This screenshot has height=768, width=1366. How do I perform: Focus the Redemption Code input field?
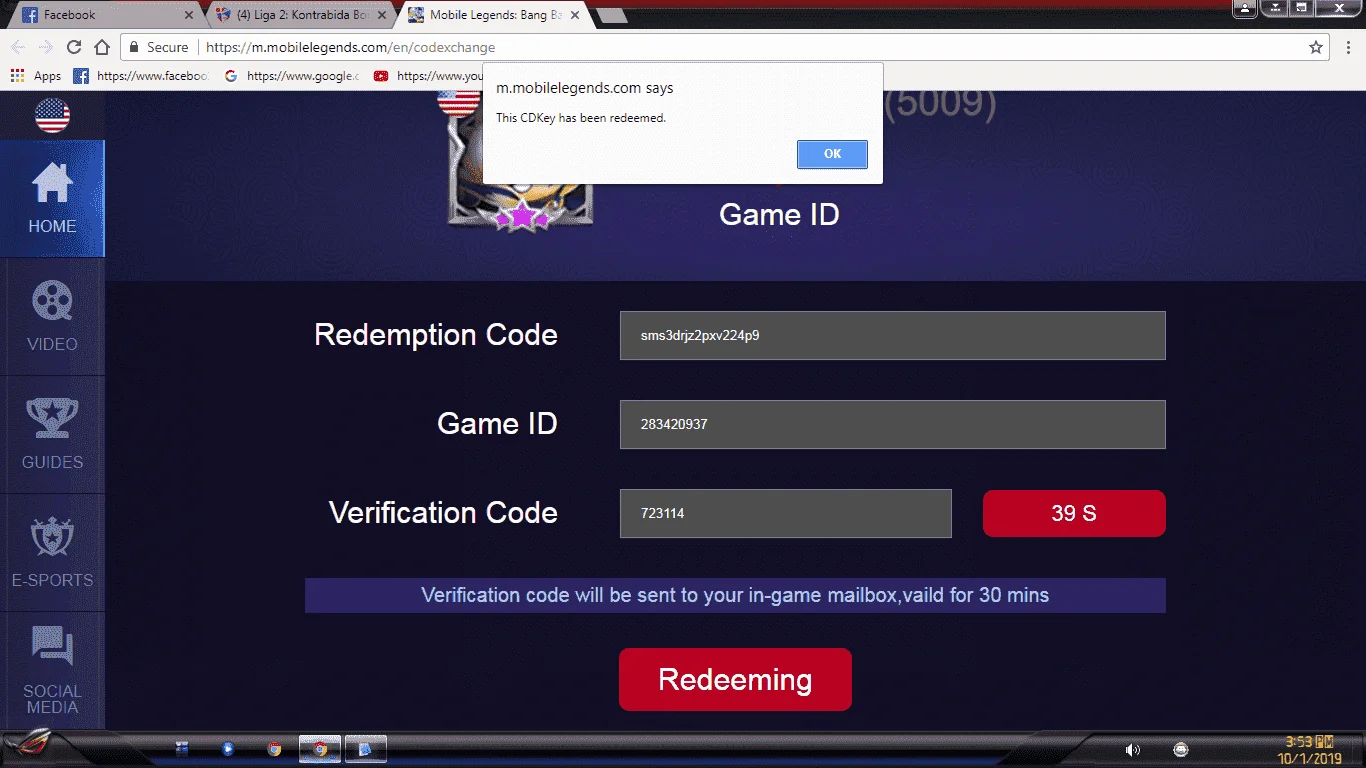click(893, 335)
